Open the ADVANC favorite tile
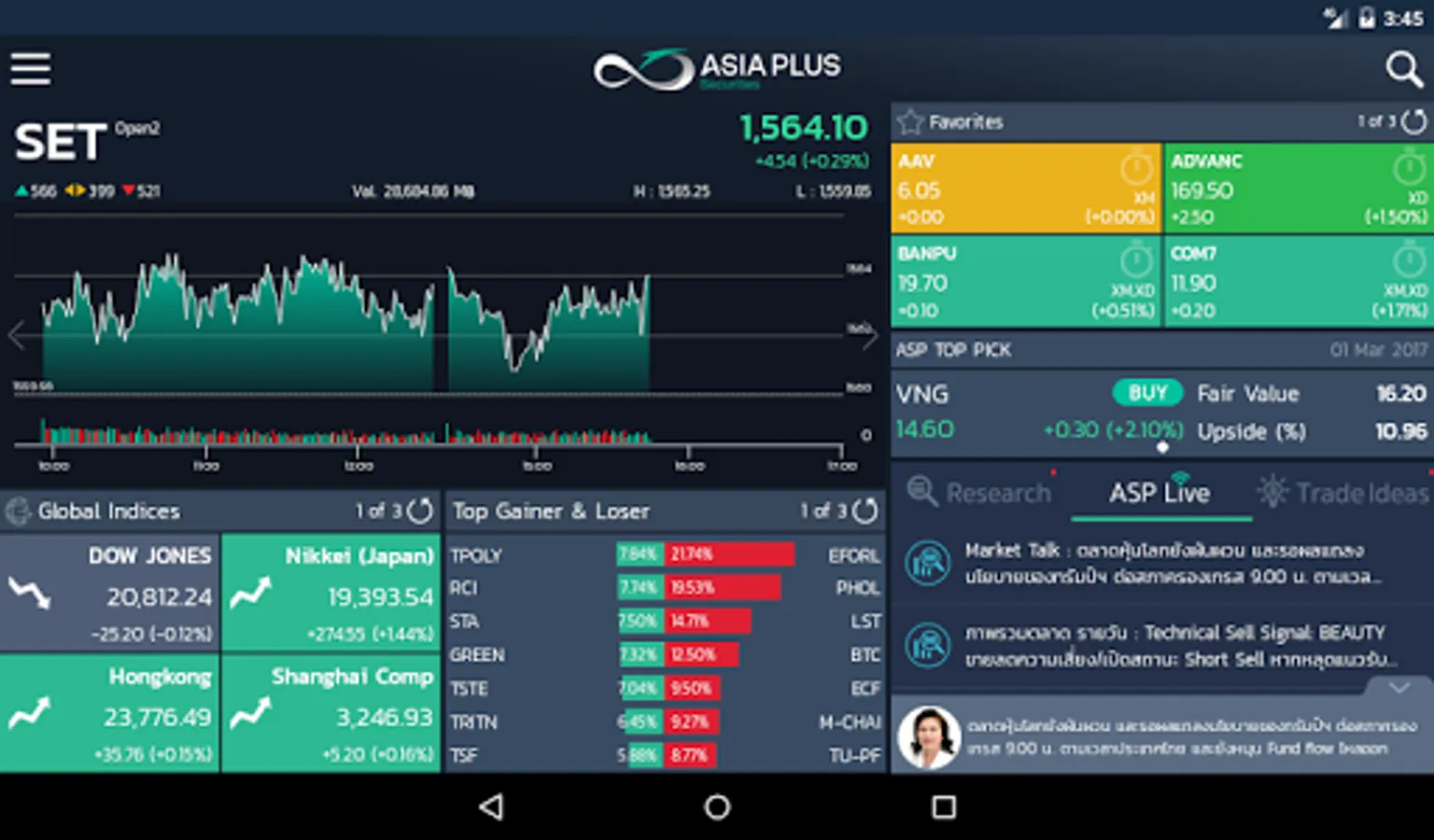Screen dimensions: 1434x840 click(x=1299, y=188)
